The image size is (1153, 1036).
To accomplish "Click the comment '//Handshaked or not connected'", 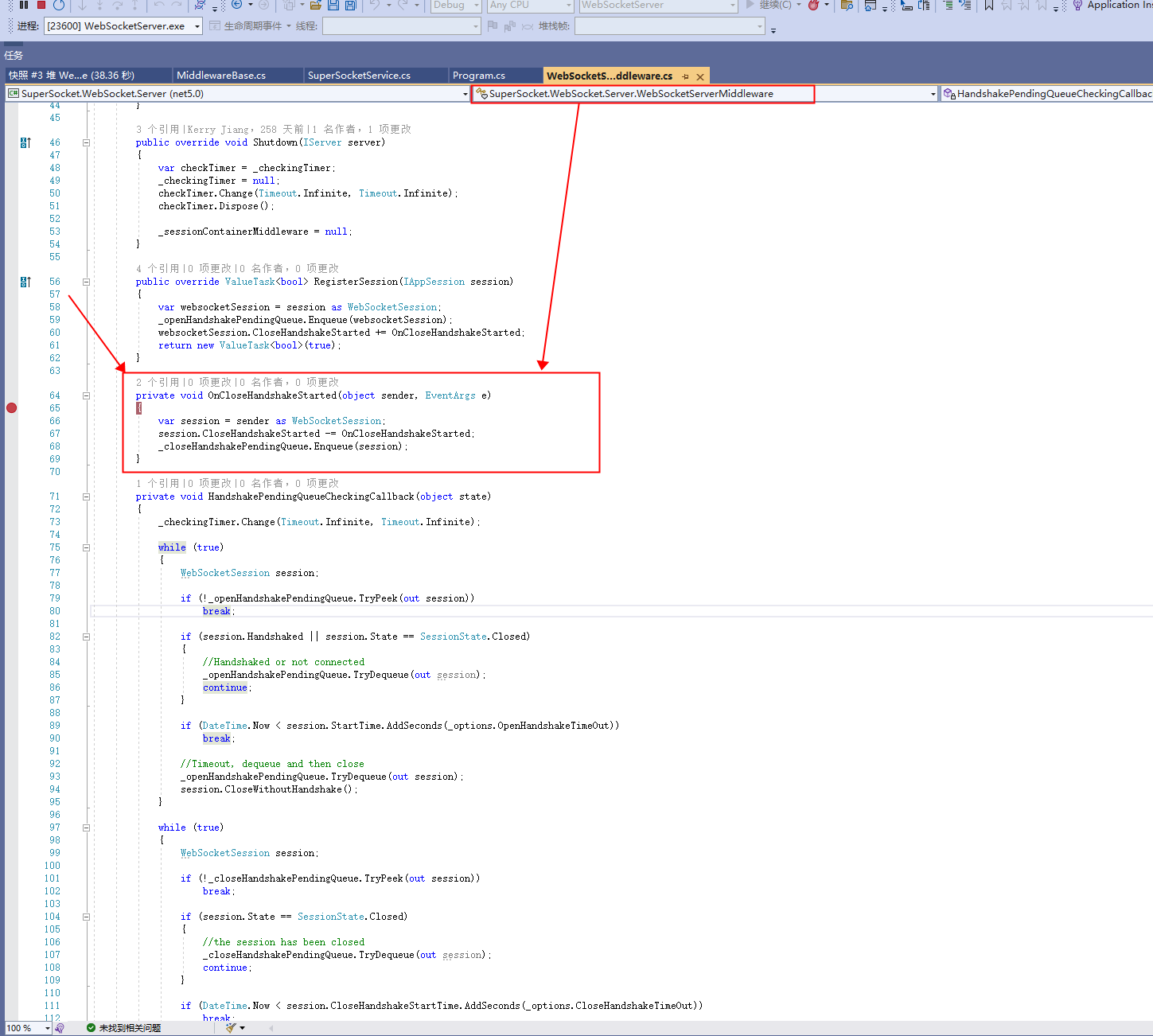I will click(x=283, y=662).
